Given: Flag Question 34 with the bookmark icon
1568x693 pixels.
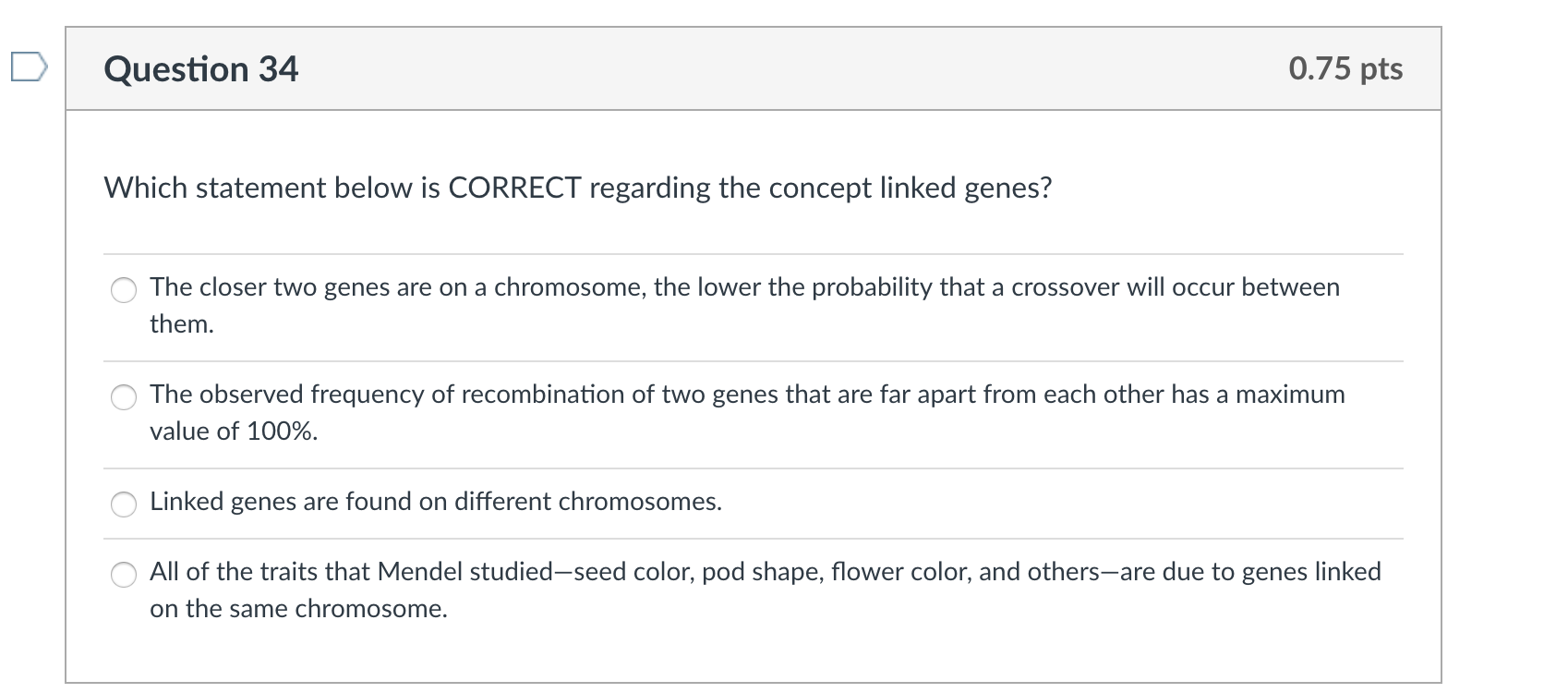Looking at the screenshot, I should (x=28, y=67).
